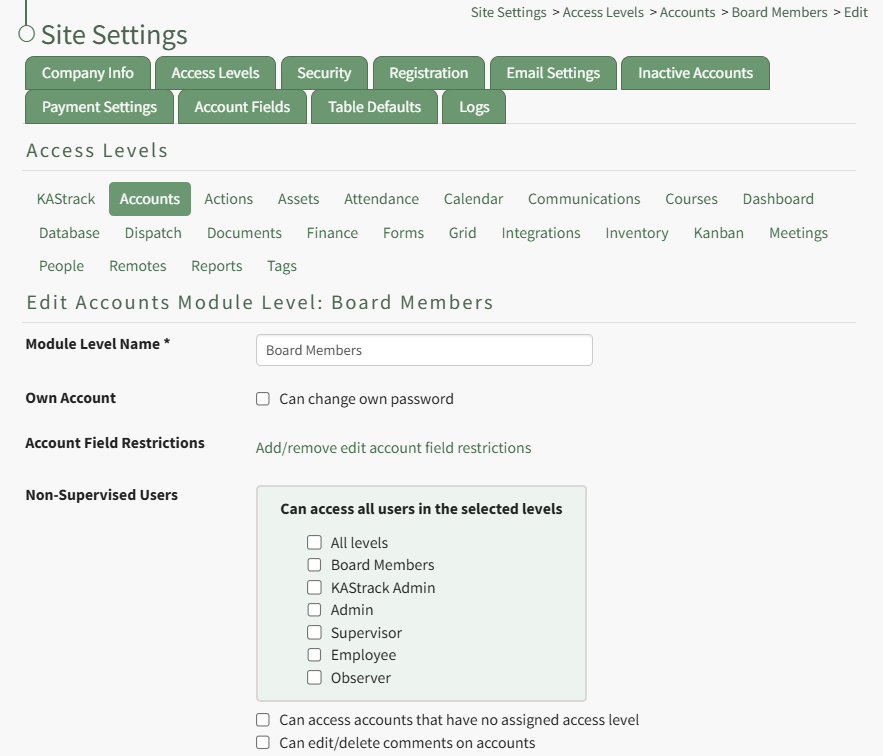Open the Integrations module link
This screenshot has height=756, width=883.
tap(541, 233)
